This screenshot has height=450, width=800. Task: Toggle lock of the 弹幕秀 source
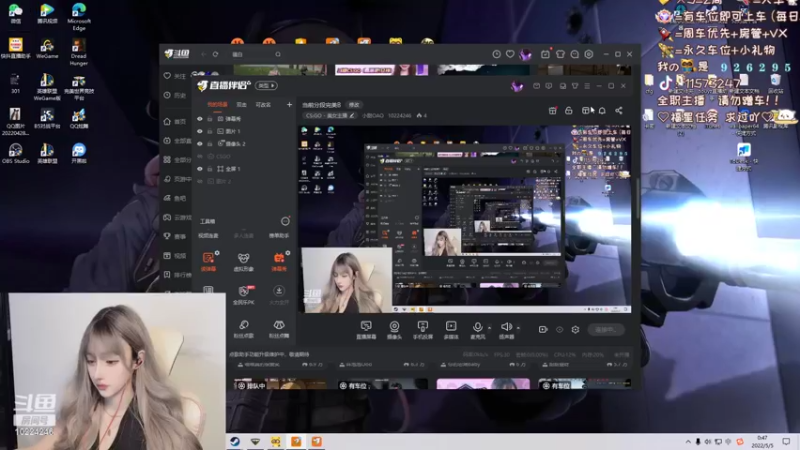tap(210, 119)
